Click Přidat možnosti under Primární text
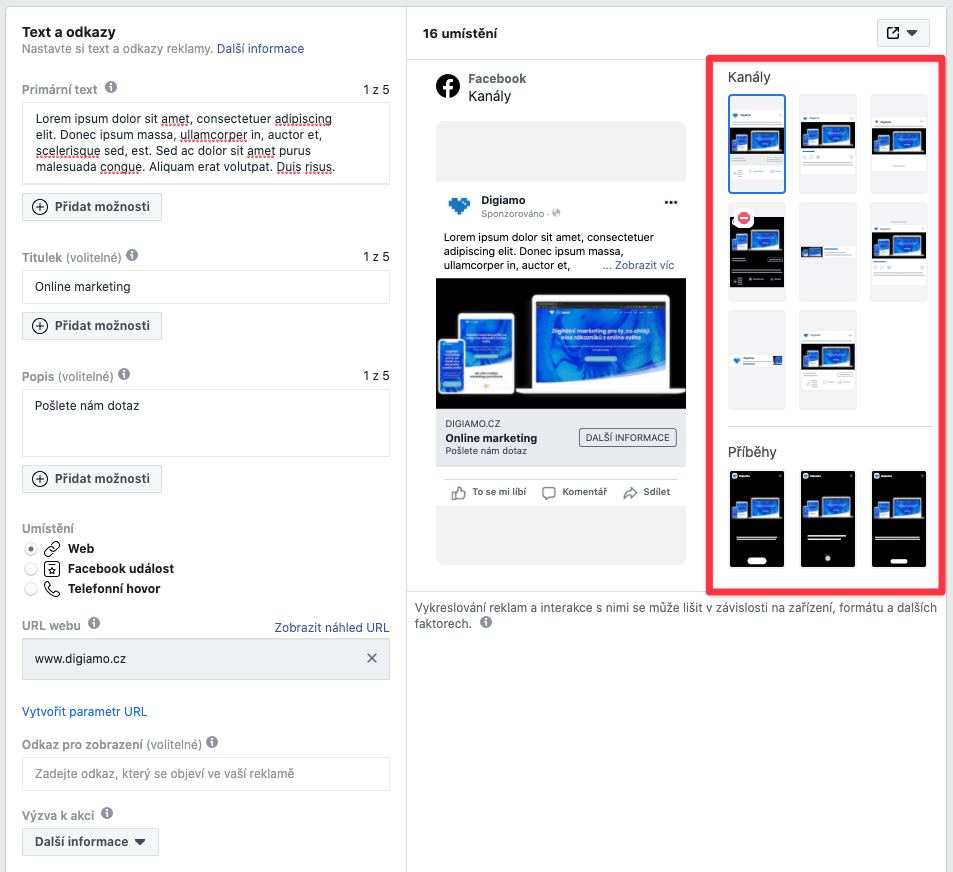This screenshot has height=872, width=953. (x=92, y=207)
